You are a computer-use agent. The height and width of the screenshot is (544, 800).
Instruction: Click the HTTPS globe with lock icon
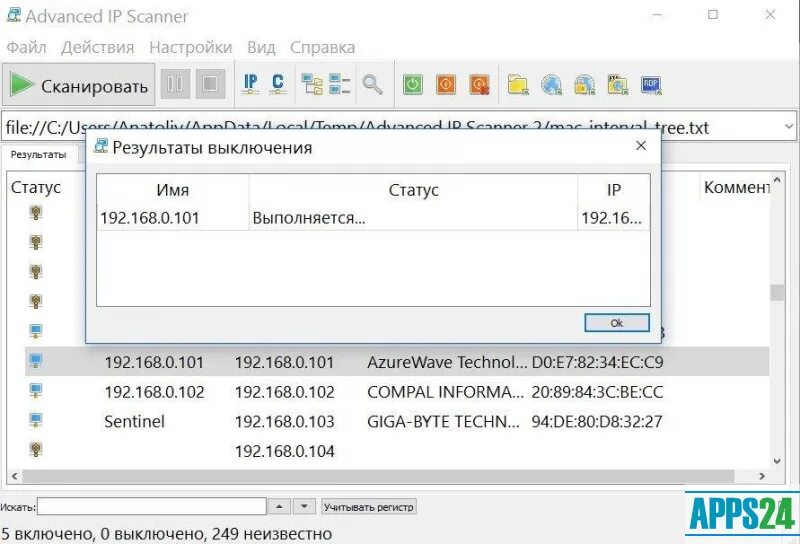point(584,85)
